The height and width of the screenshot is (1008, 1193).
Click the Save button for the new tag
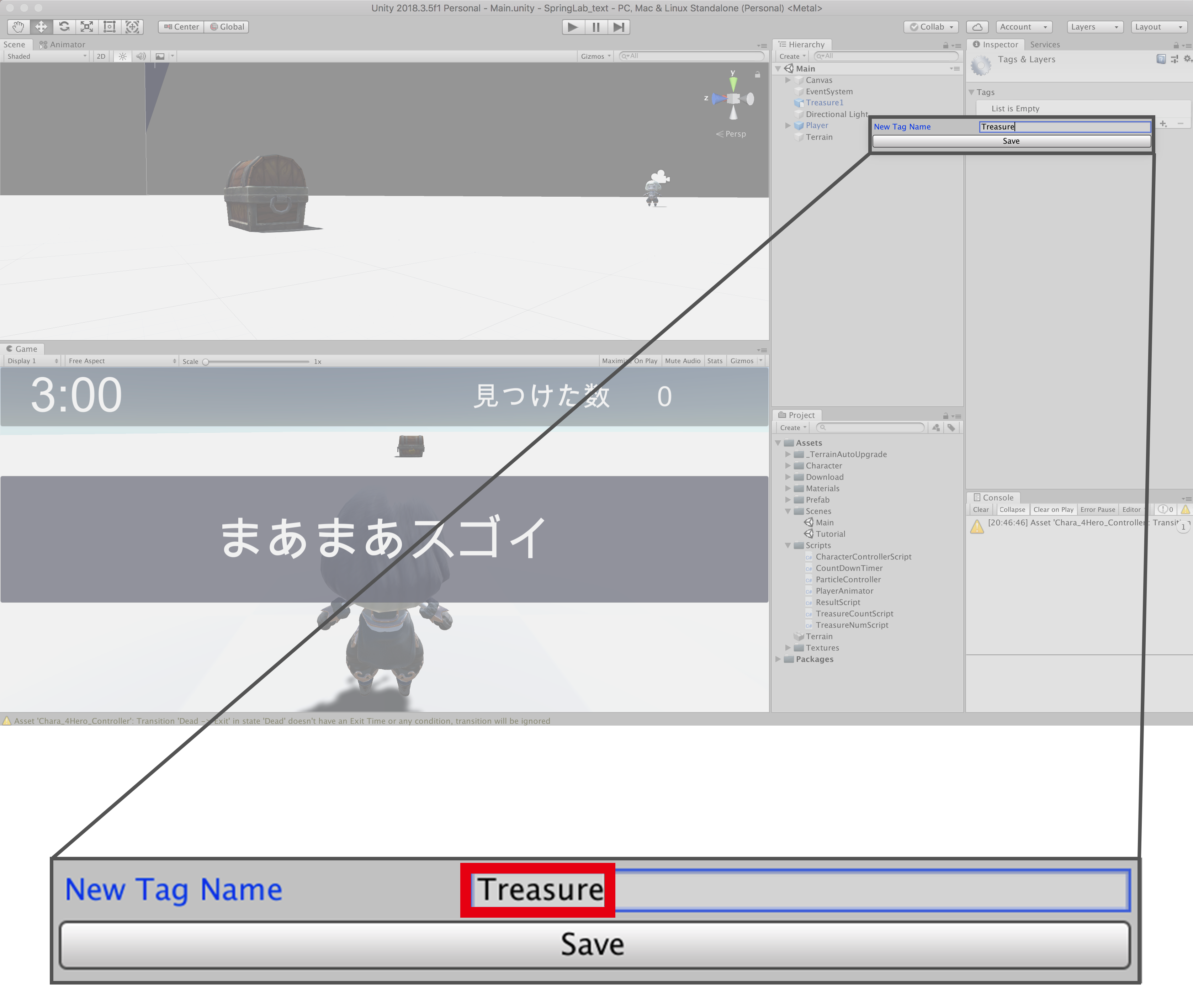pyautogui.click(x=1011, y=141)
